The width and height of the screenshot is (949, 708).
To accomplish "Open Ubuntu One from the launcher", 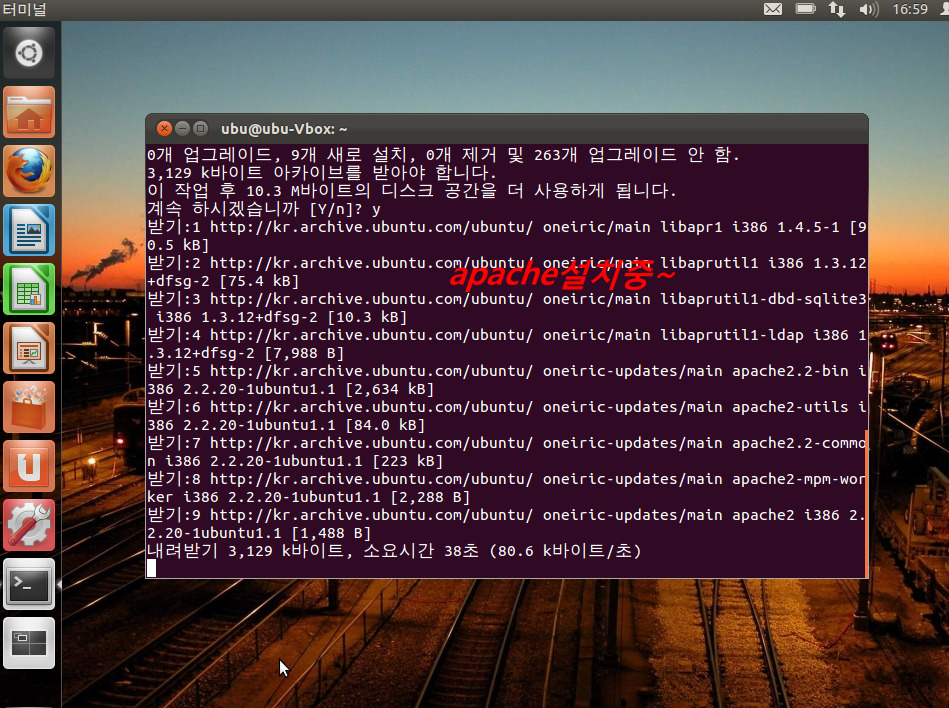I will 29,466.
